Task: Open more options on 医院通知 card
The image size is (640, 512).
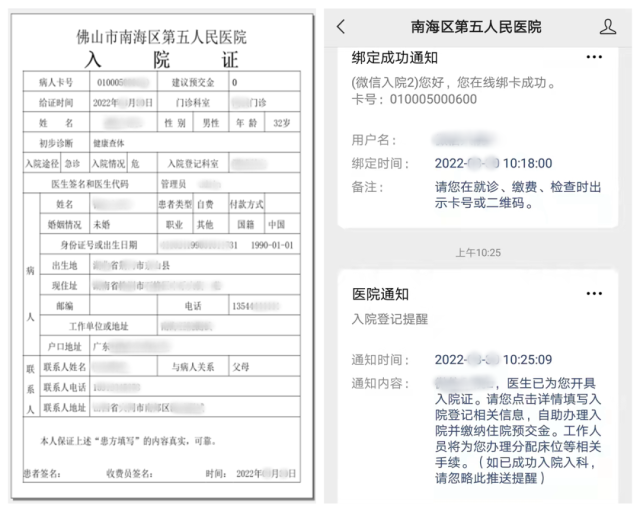Action: point(594,294)
